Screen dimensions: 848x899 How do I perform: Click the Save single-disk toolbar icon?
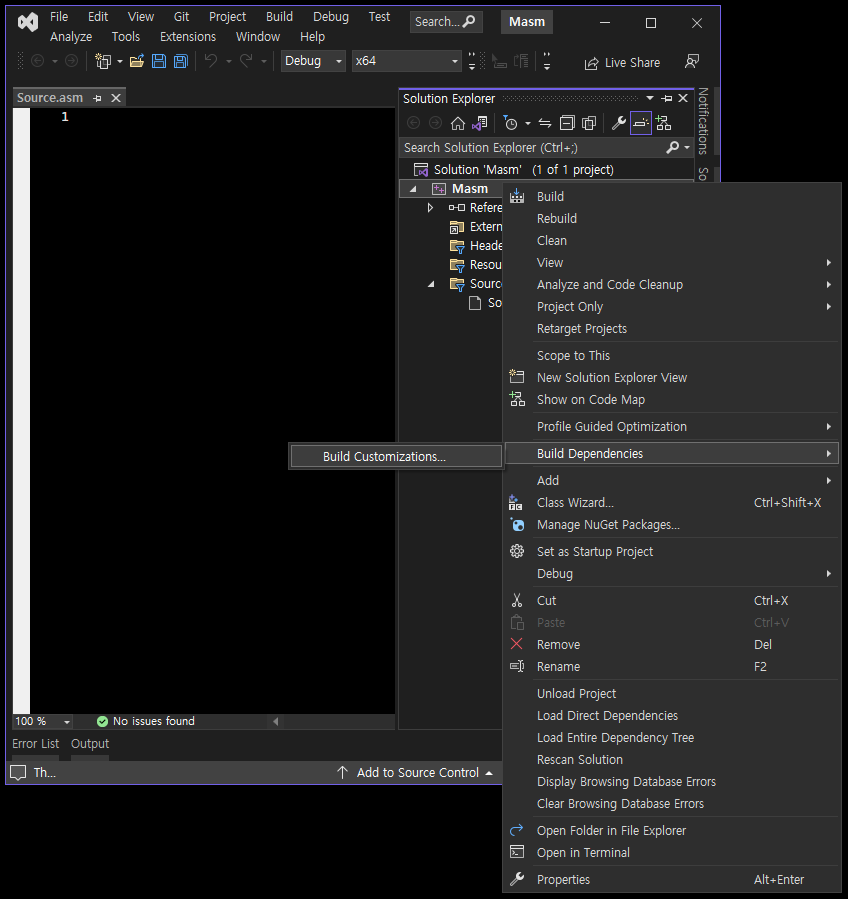(159, 61)
